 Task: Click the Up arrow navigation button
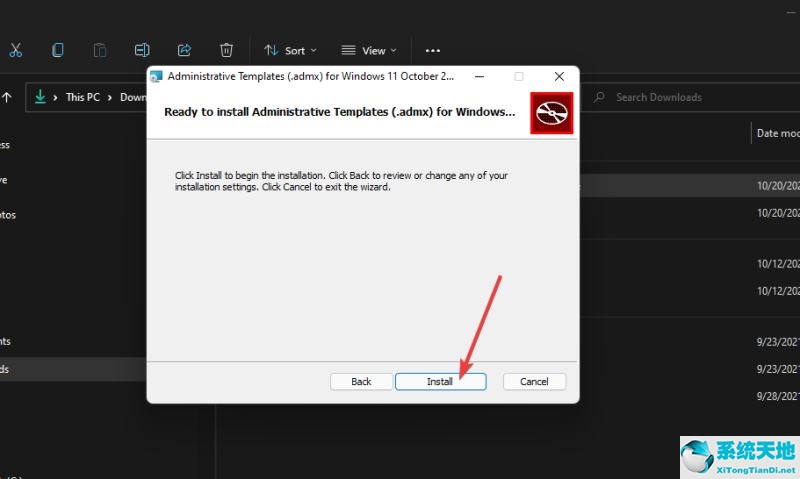[7, 97]
